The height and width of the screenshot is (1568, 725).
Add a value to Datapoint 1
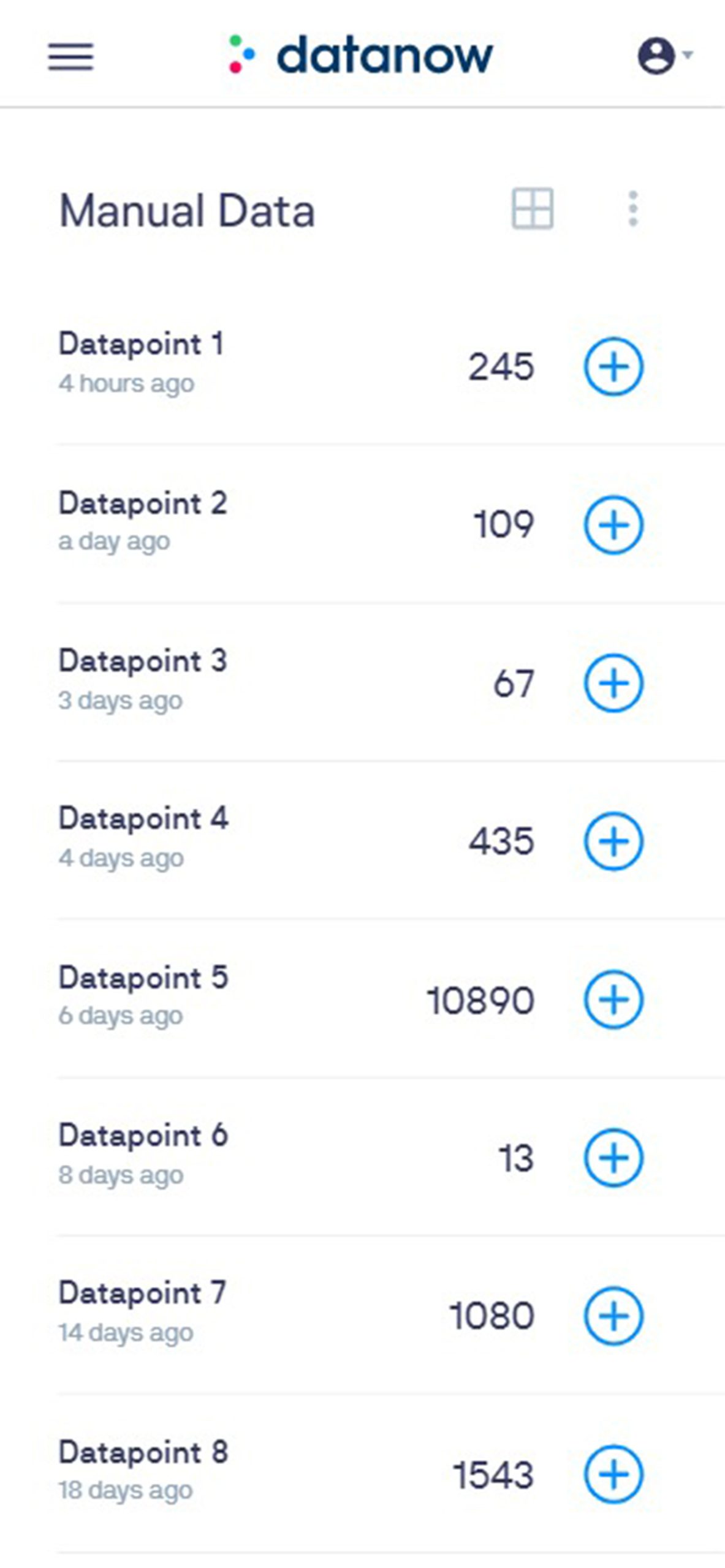click(613, 366)
